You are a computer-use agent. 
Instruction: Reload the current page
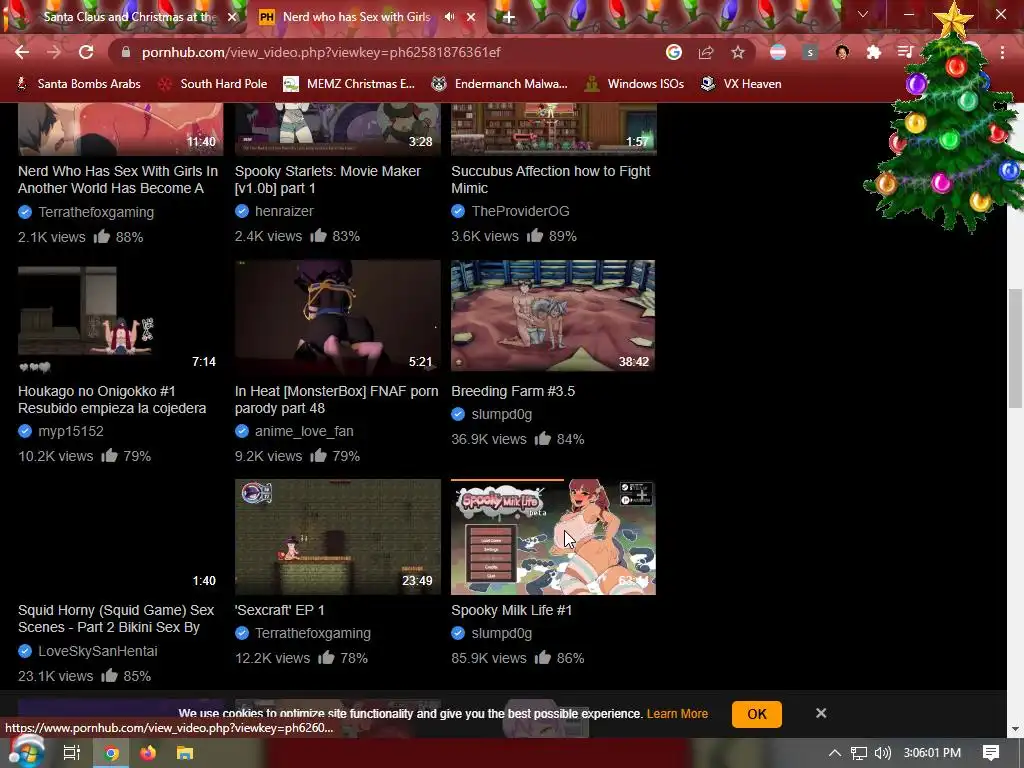tap(86, 52)
